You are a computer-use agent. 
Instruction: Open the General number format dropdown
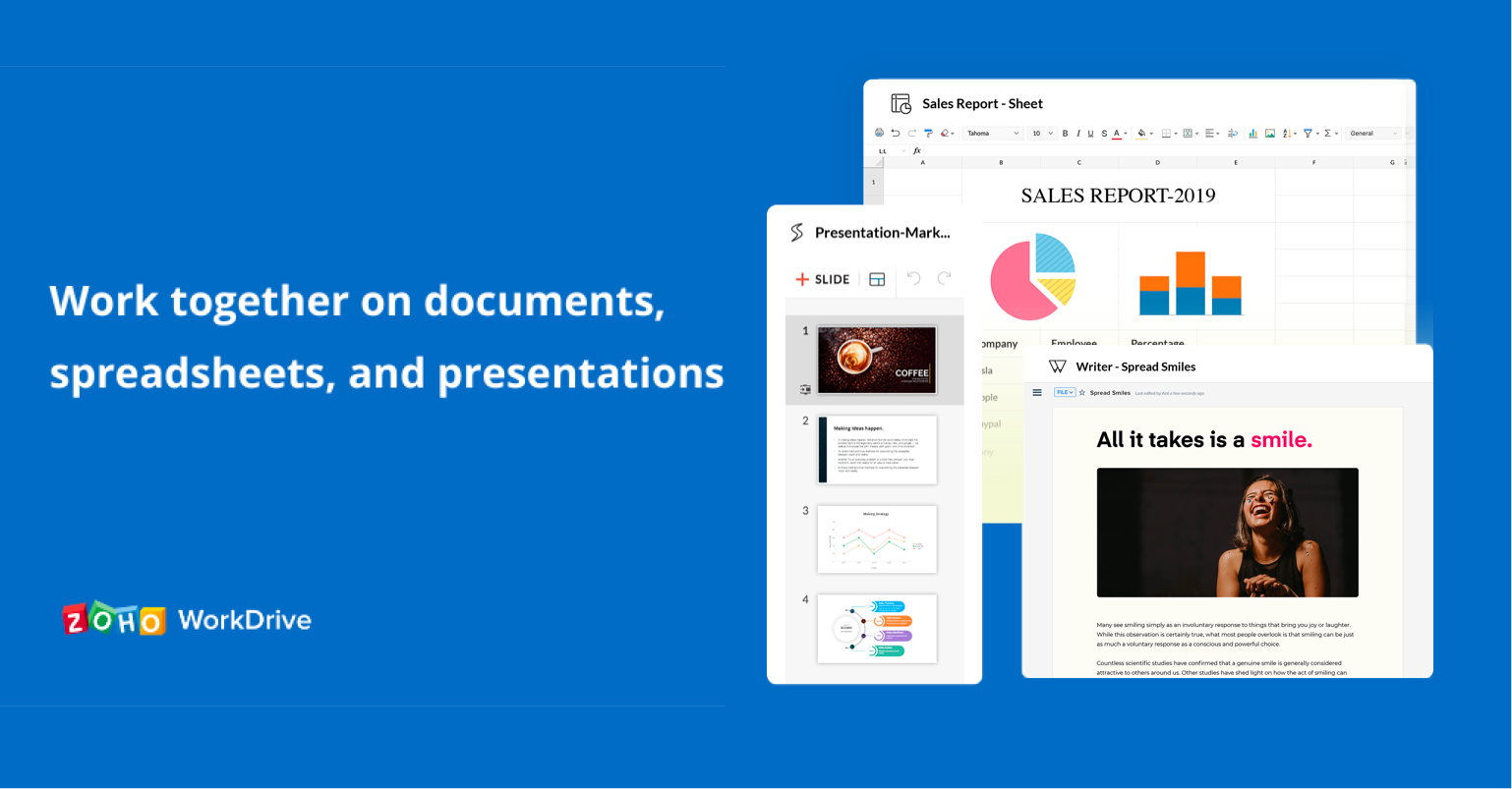[x=1365, y=133]
